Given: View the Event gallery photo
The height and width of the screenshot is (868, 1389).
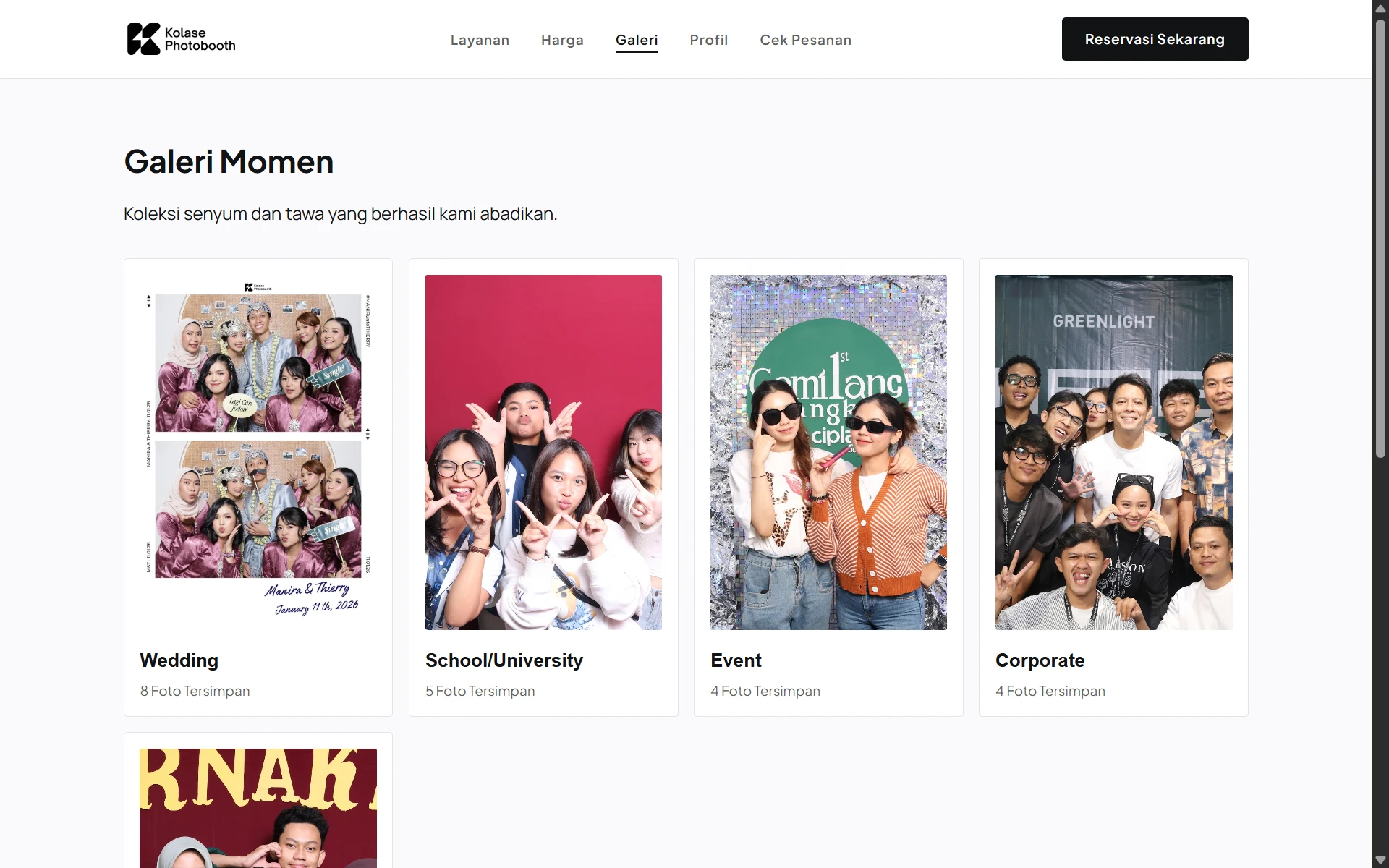Looking at the screenshot, I should tap(828, 452).
